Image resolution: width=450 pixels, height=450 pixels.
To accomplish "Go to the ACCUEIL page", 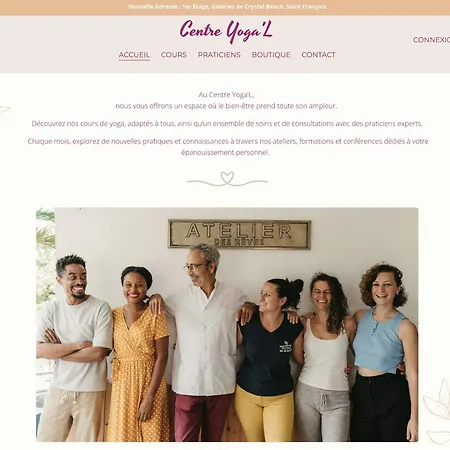I will (x=134, y=55).
